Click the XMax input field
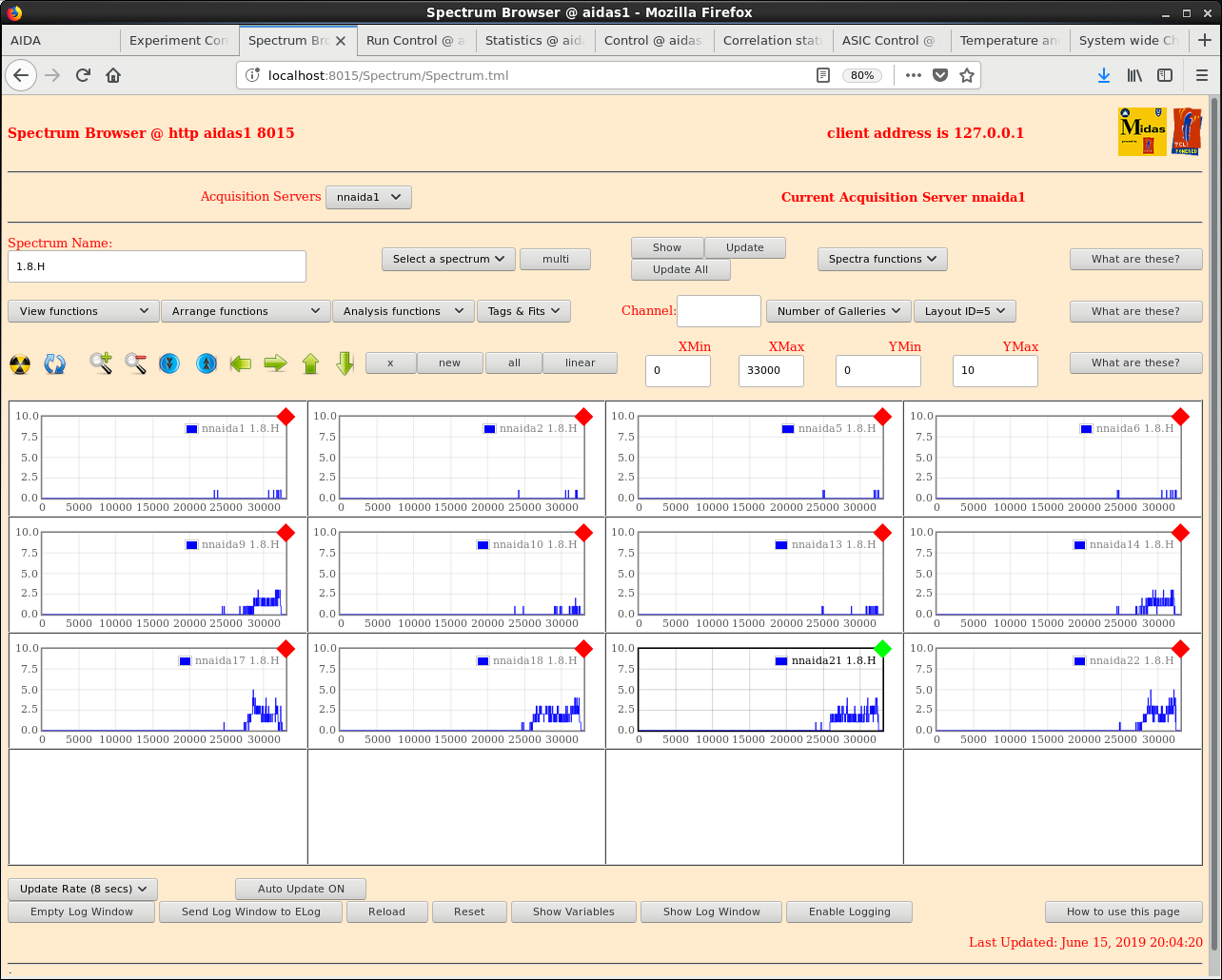The height and width of the screenshot is (980, 1222). (771, 371)
